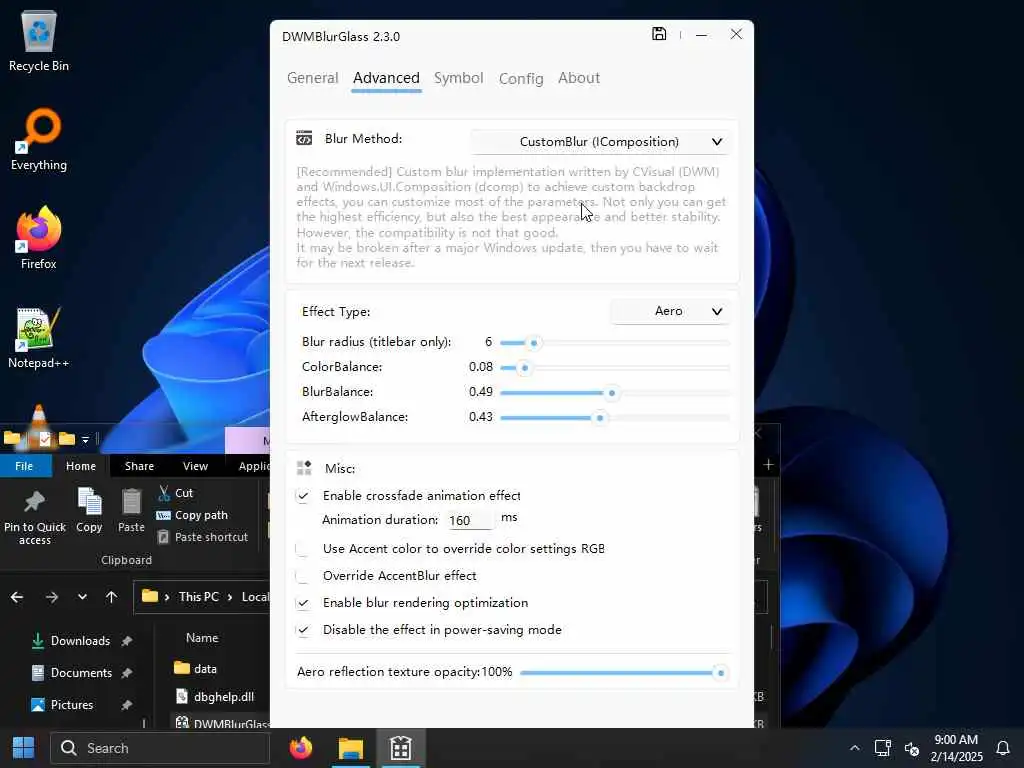Open the Effect Type Aero dropdown
The image size is (1024, 768).
point(670,312)
